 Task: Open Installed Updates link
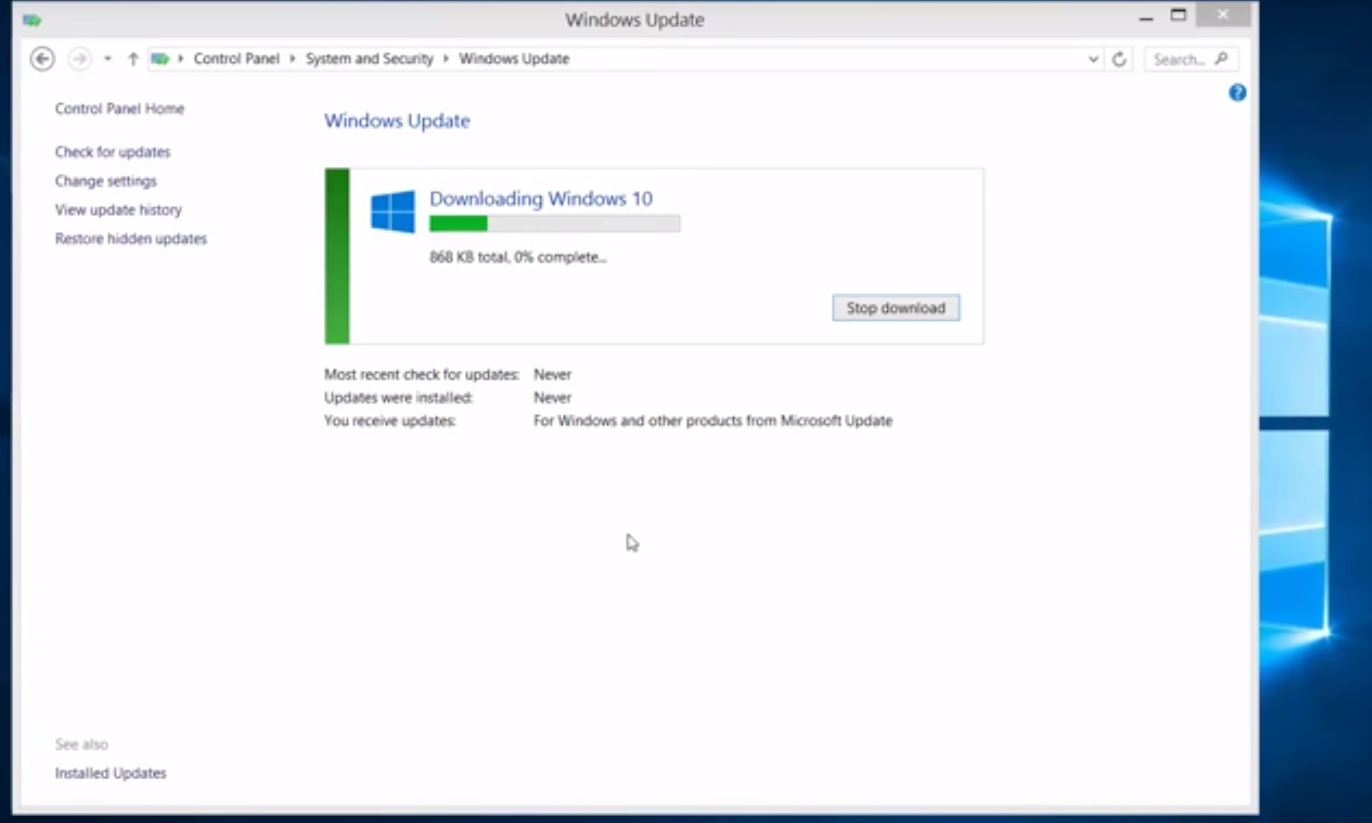tap(111, 773)
